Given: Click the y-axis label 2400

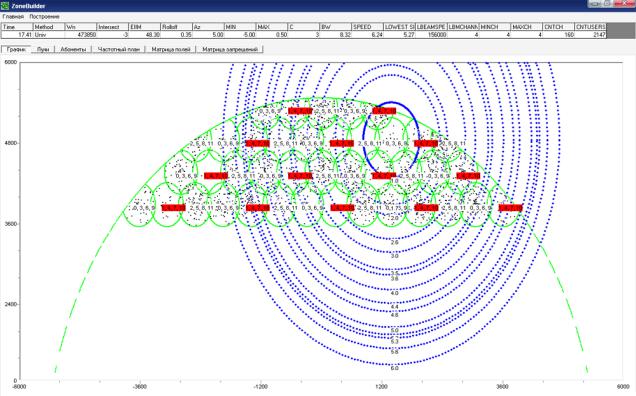Looking at the screenshot, I should [x=11, y=304].
